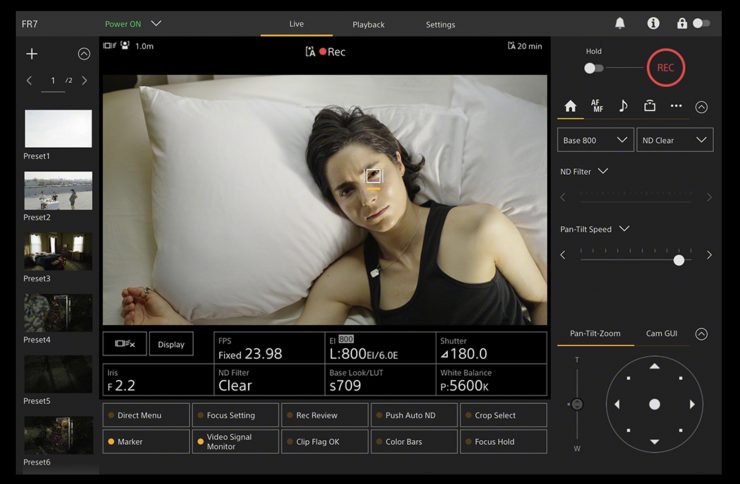Image resolution: width=740 pixels, height=484 pixels.
Task: Select the Preset2 thumbnail
Action: click(58, 191)
